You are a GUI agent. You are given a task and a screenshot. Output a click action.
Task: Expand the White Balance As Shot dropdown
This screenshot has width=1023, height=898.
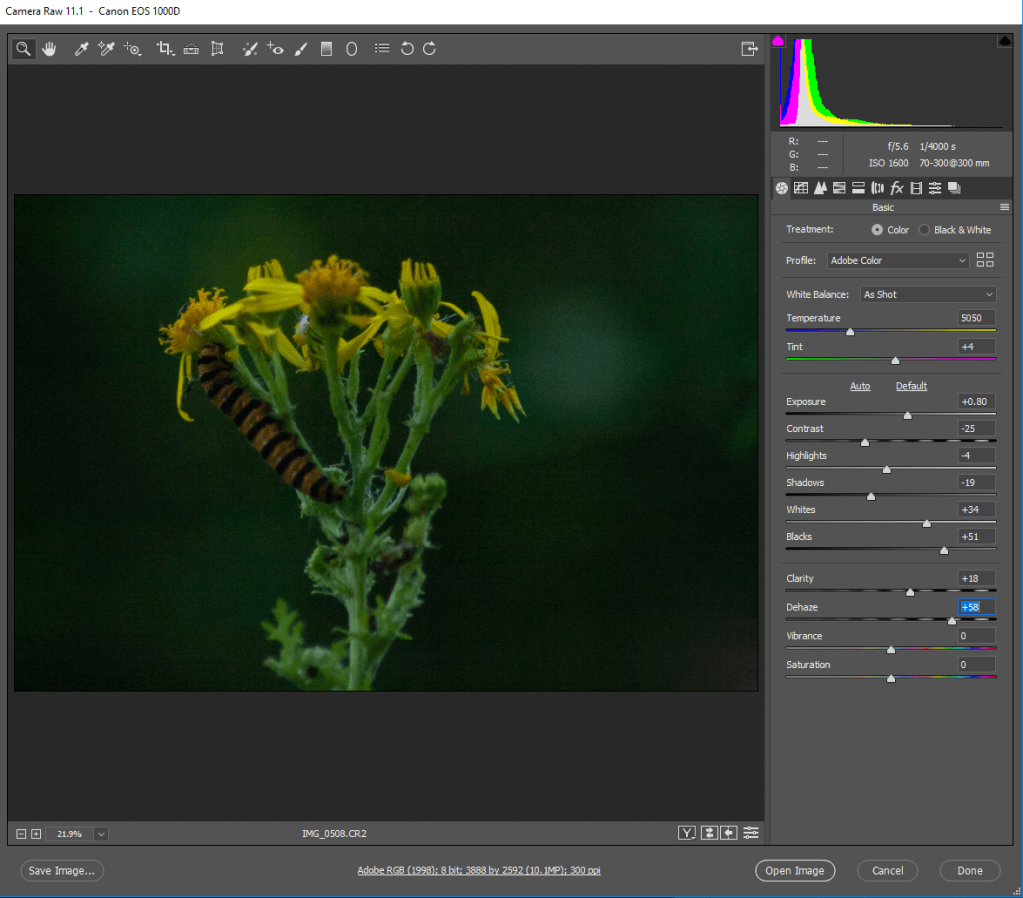click(928, 295)
